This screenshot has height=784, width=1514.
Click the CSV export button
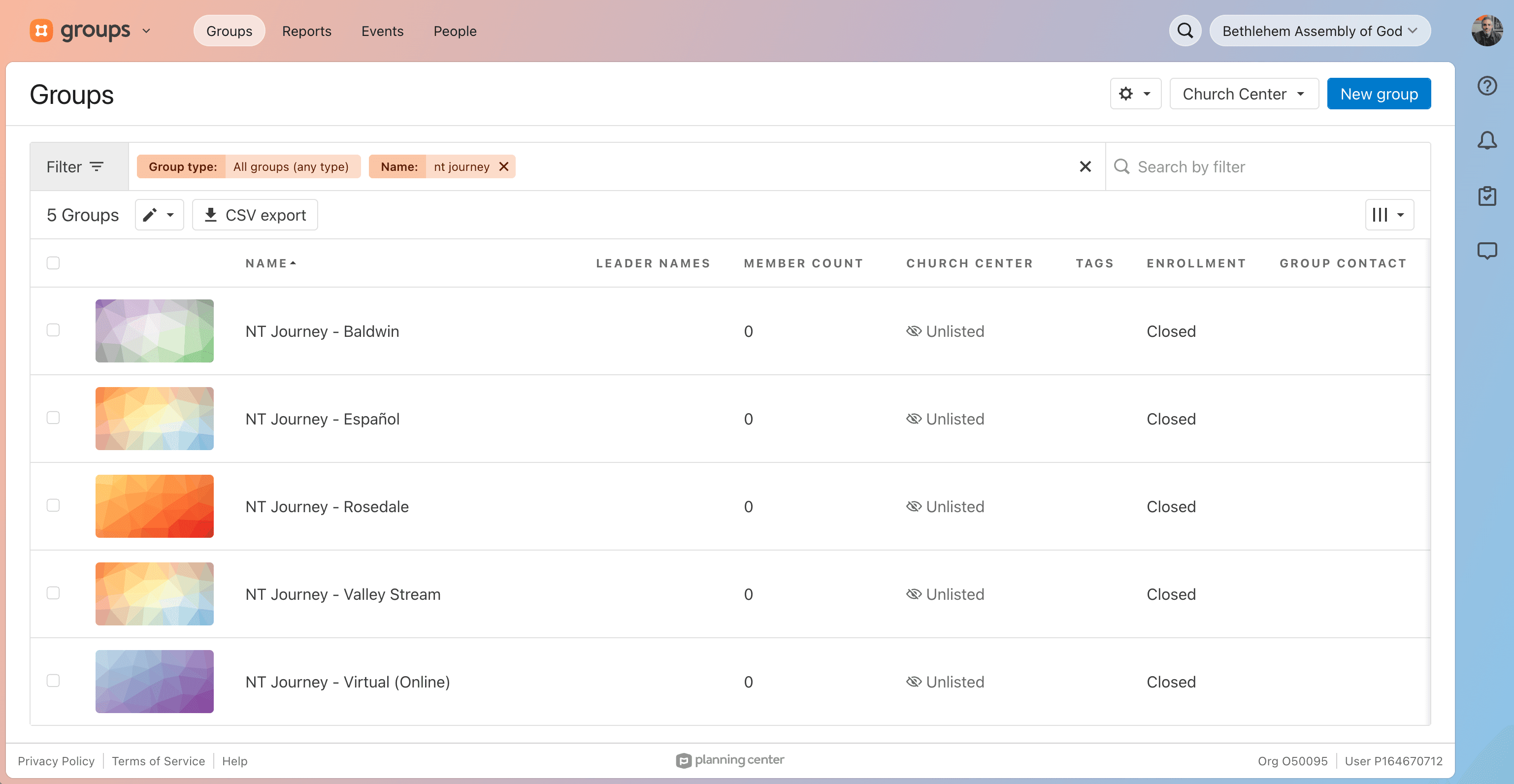click(x=255, y=215)
